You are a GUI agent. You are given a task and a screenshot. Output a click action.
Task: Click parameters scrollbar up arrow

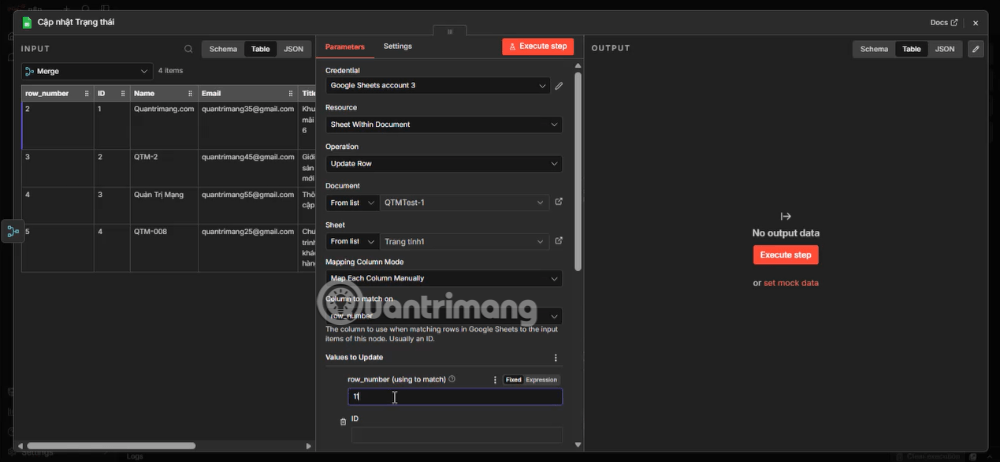pos(578,65)
